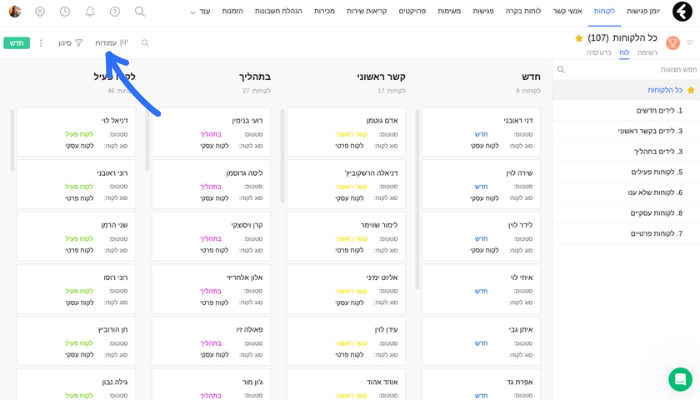Open the recent history clock icon
Viewport: 700px width, 400px height.
65,12
